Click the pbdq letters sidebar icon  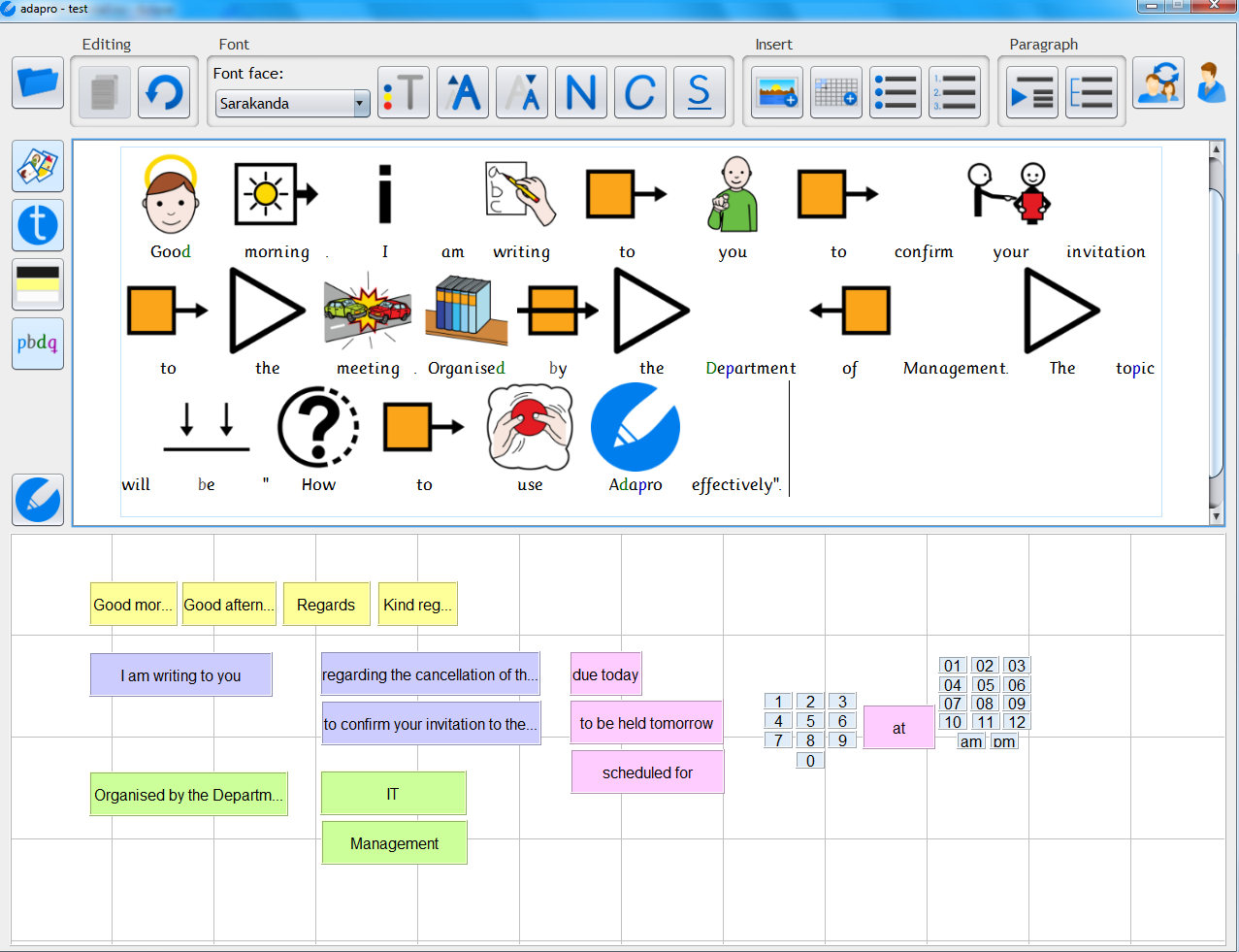click(x=38, y=344)
